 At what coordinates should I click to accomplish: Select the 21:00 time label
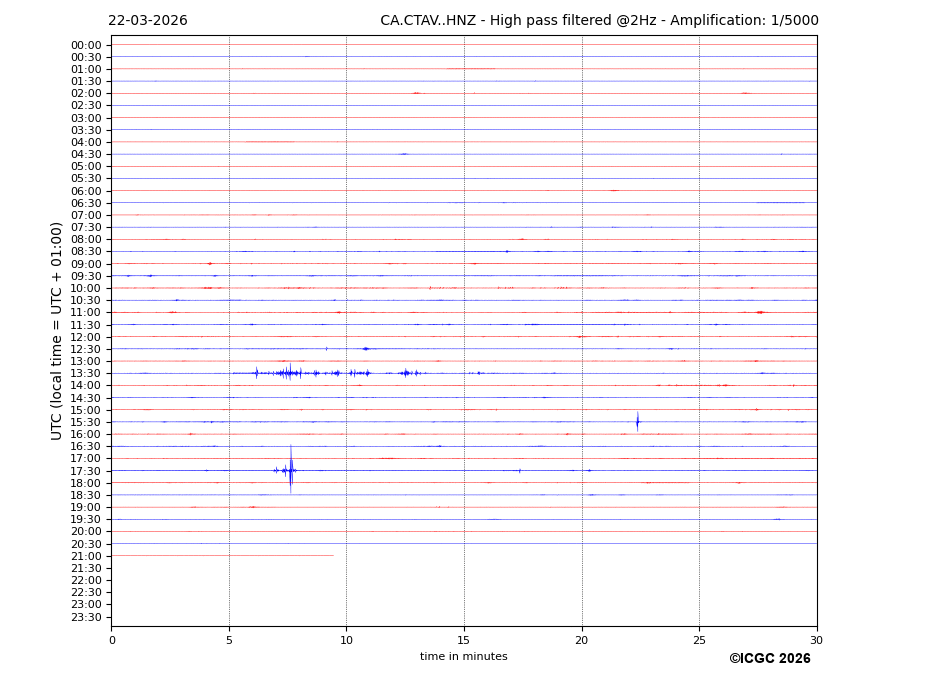point(86,556)
